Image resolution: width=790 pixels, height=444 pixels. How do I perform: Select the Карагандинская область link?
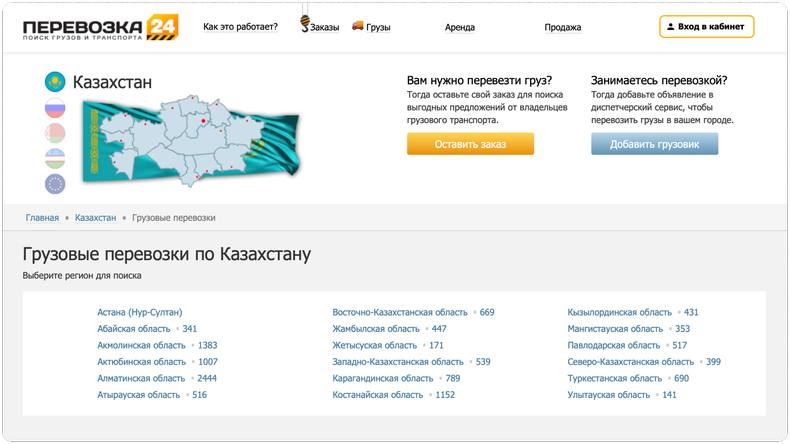tap(383, 378)
